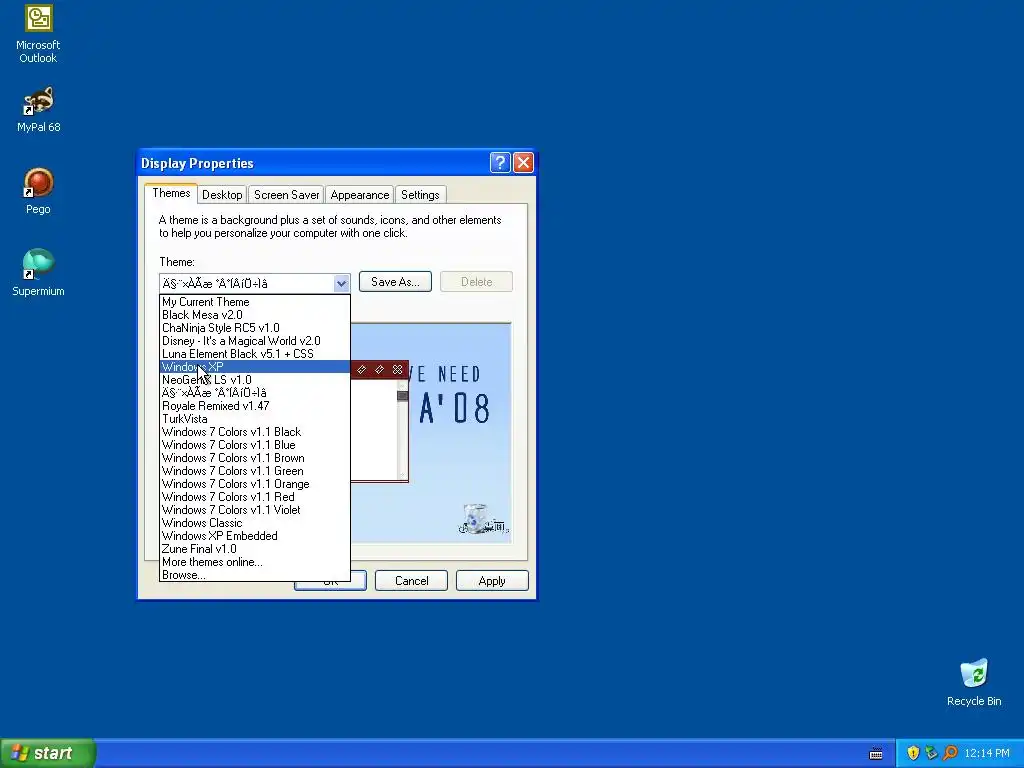Select Browse... entry in theme list
Viewport: 1024px width, 768px height.
click(x=255, y=575)
